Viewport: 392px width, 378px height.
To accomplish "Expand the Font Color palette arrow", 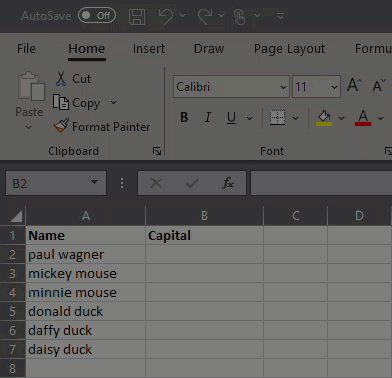I will pyautogui.click(x=381, y=118).
